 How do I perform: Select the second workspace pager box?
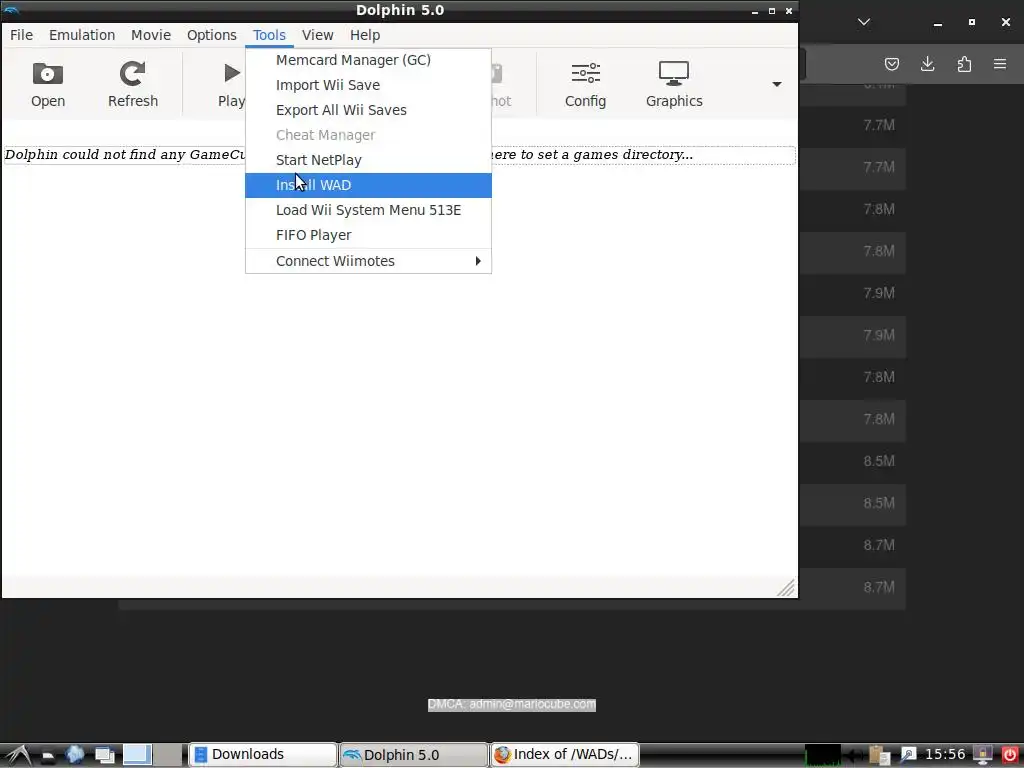tap(168, 755)
